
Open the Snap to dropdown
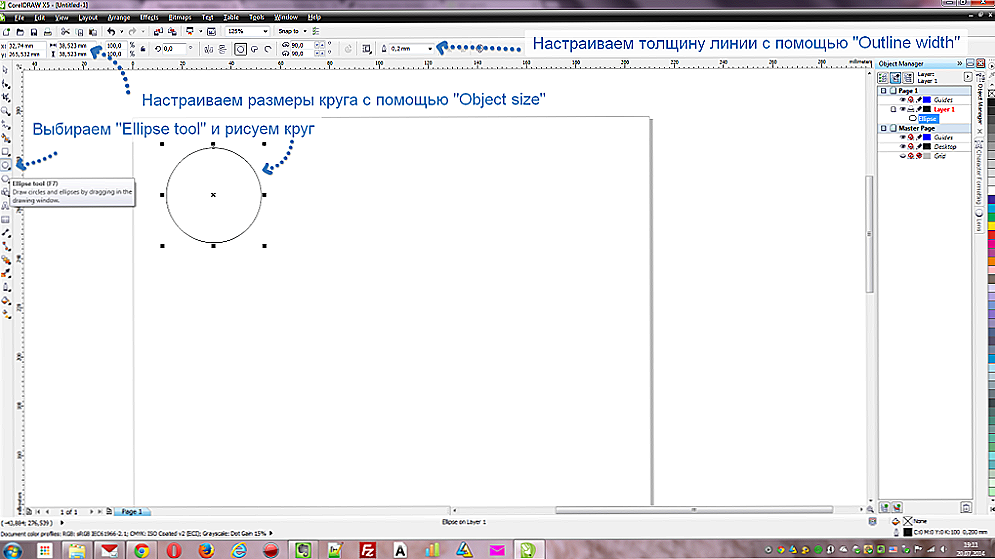coord(305,31)
